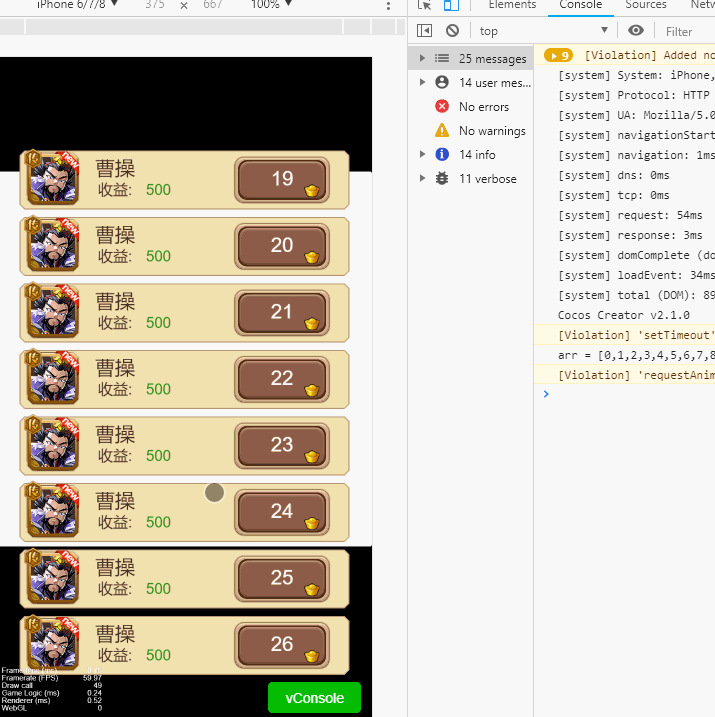Viewport: 715px width, 717px height.
Task: Click the 25 gold purchase button
Action: (282, 578)
